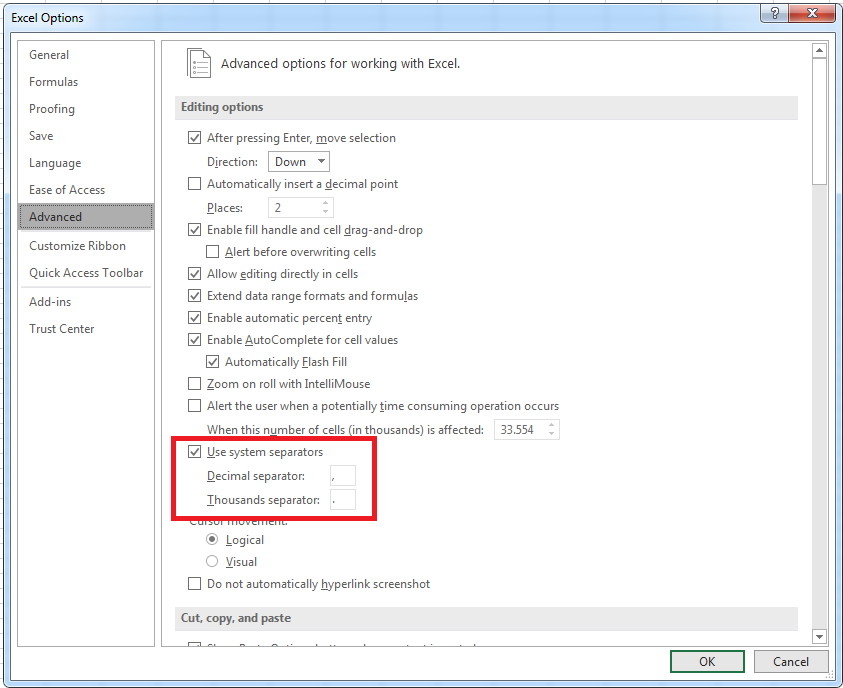Open the Quick Access Toolbar category

(x=86, y=273)
